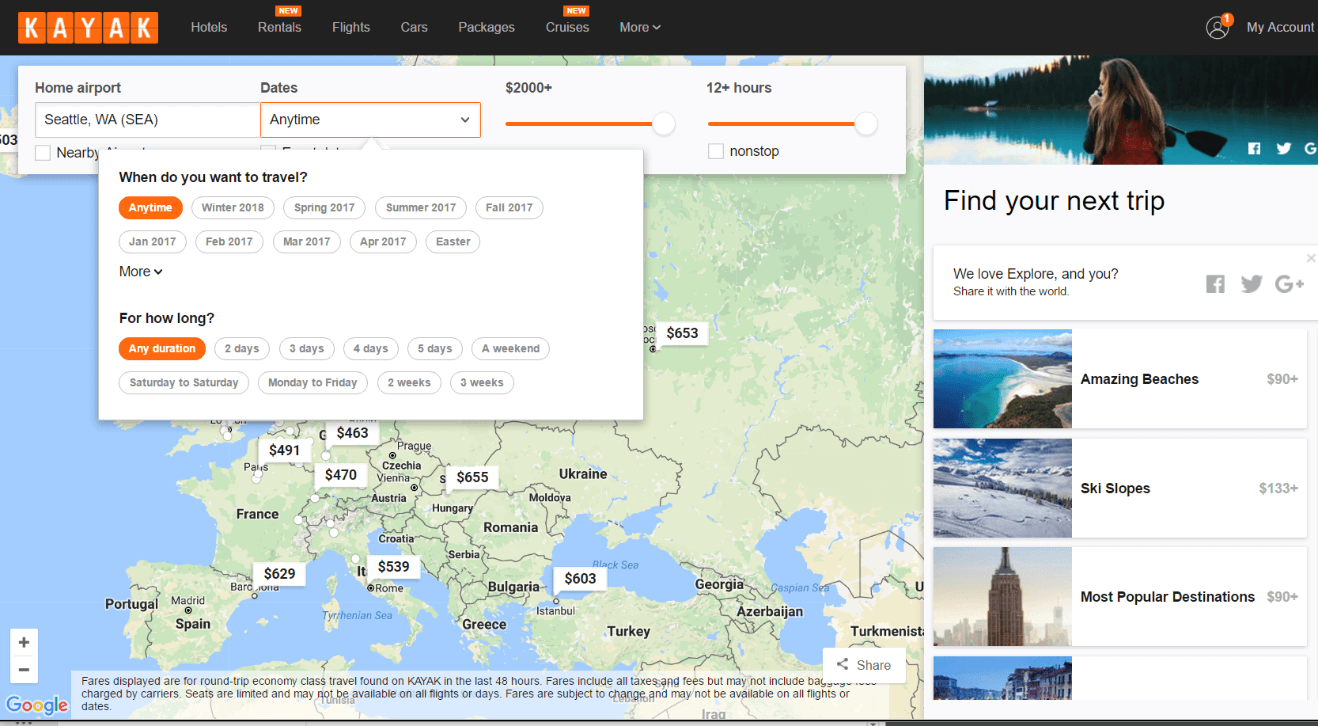
Task: Expand the More menu in top navigation
Action: coord(640,27)
